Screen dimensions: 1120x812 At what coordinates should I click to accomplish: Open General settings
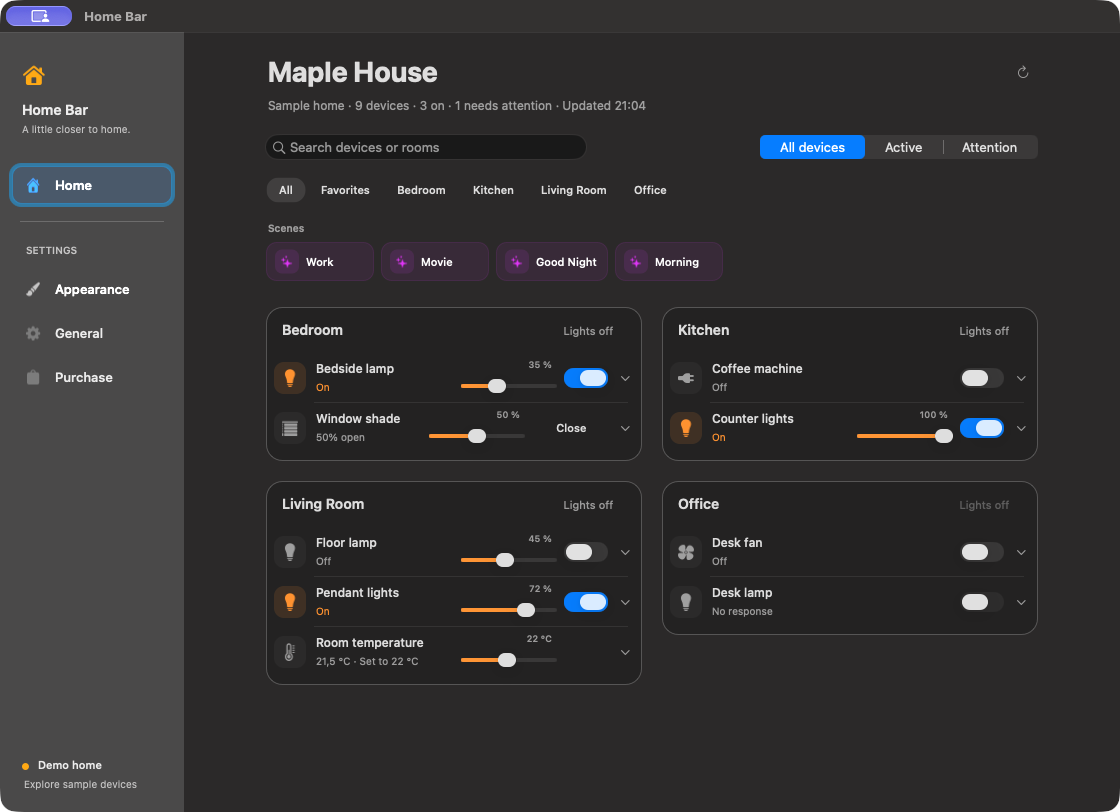click(x=92, y=334)
